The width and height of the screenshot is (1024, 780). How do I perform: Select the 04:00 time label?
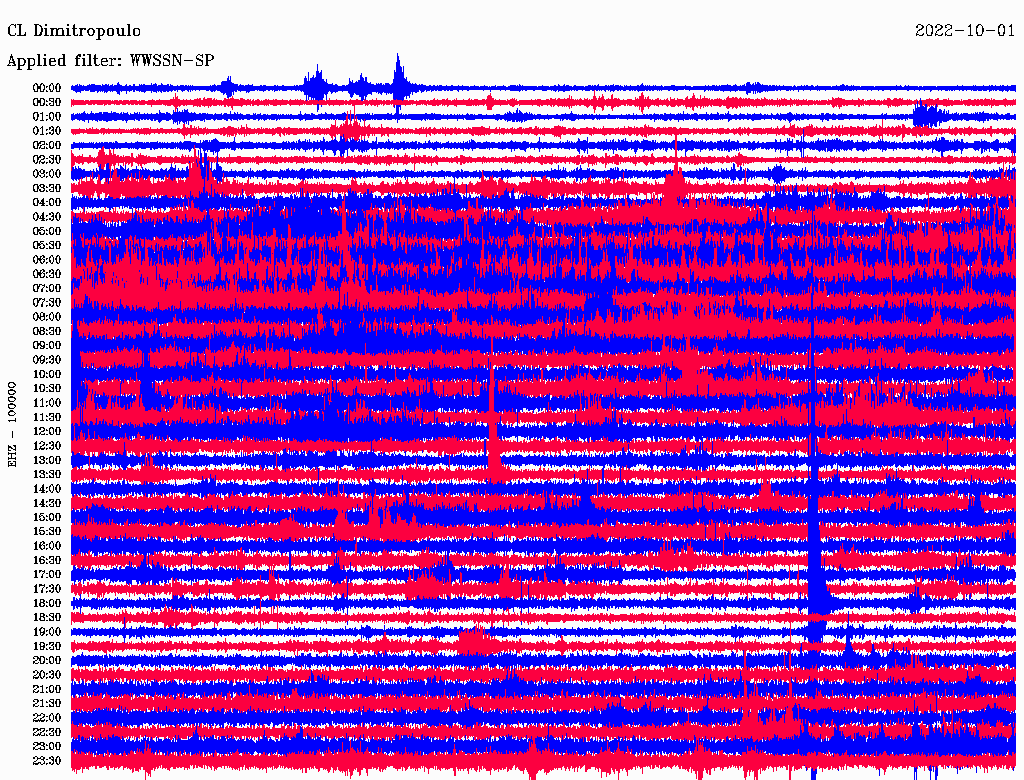coord(47,203)
